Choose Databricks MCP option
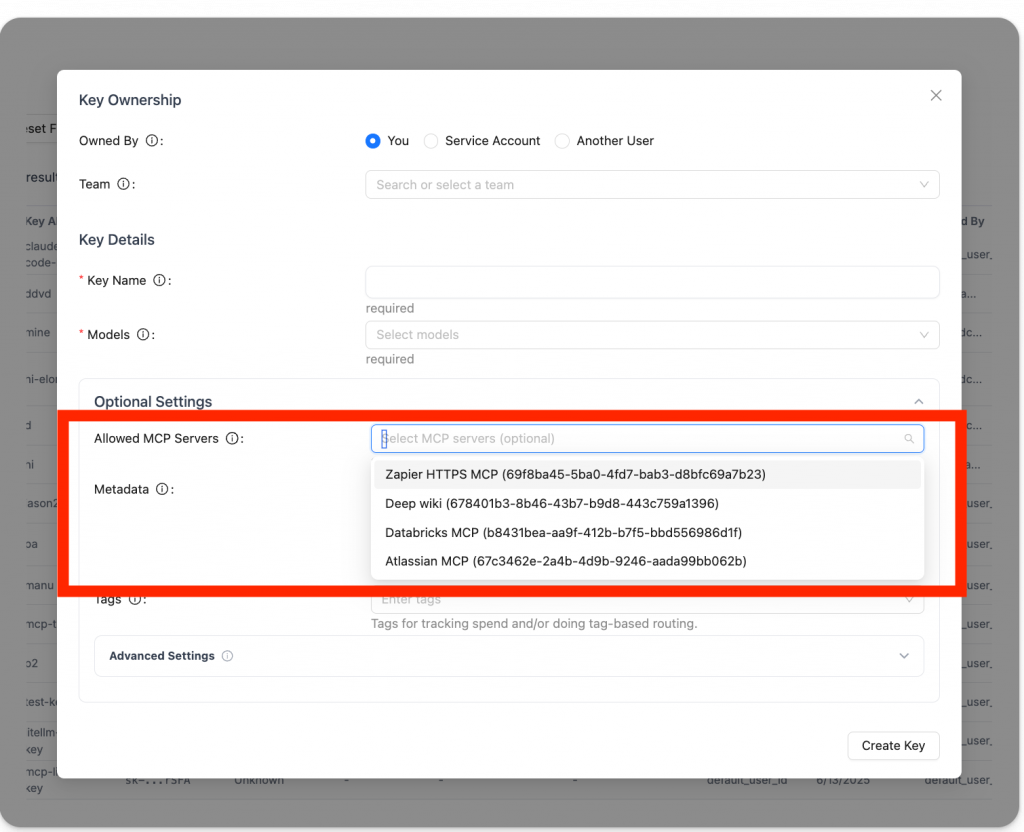Screen dimensions: 1024x832 (647, 532)
